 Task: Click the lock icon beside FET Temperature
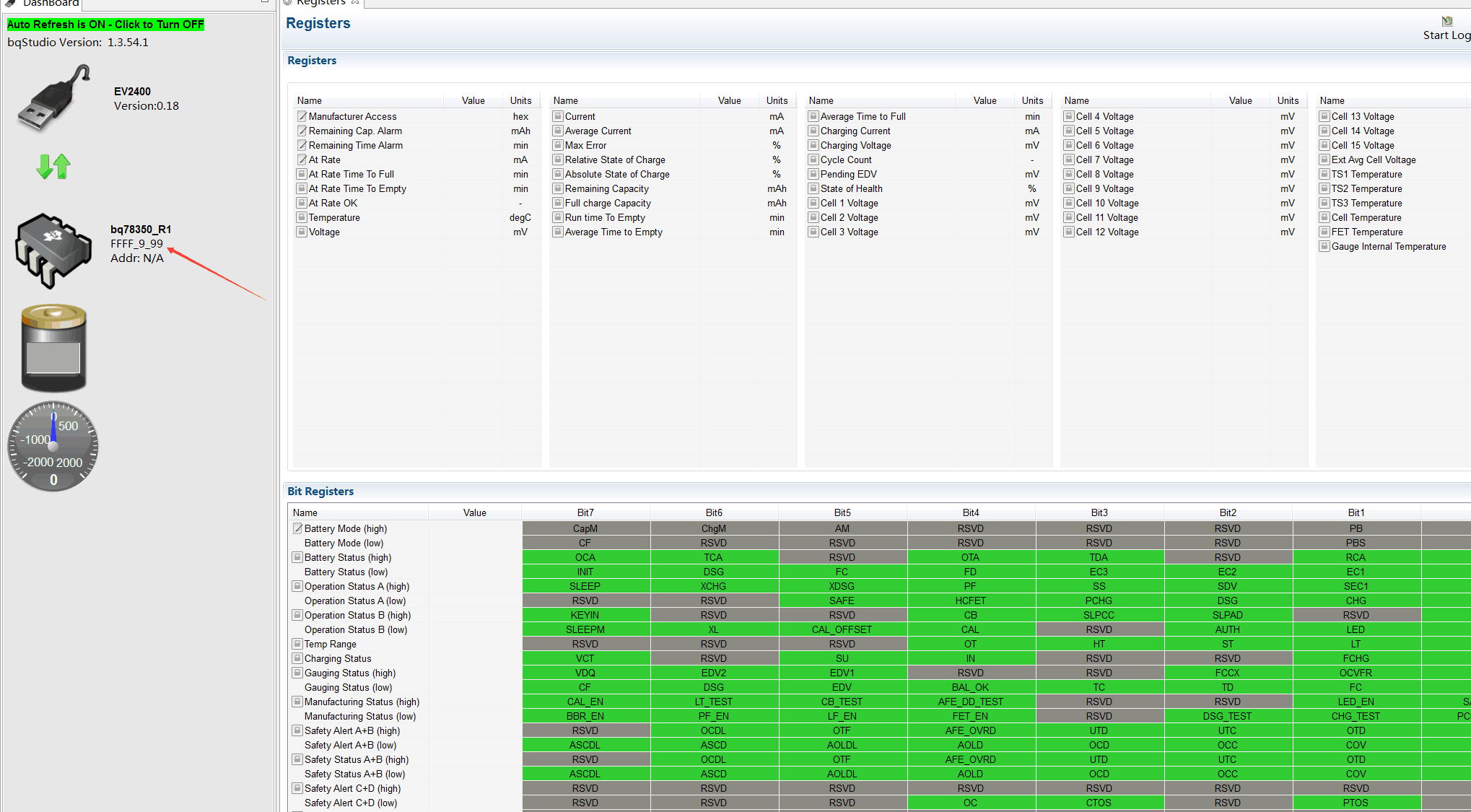(x=1324, y=232)
